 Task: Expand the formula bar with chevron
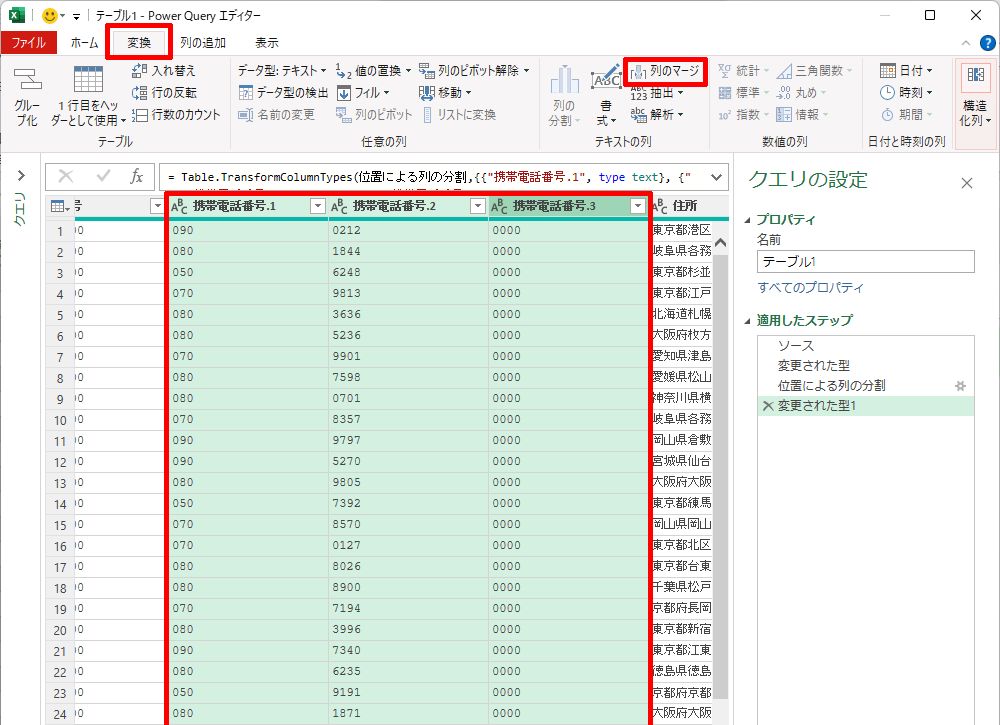click(716, 177)
